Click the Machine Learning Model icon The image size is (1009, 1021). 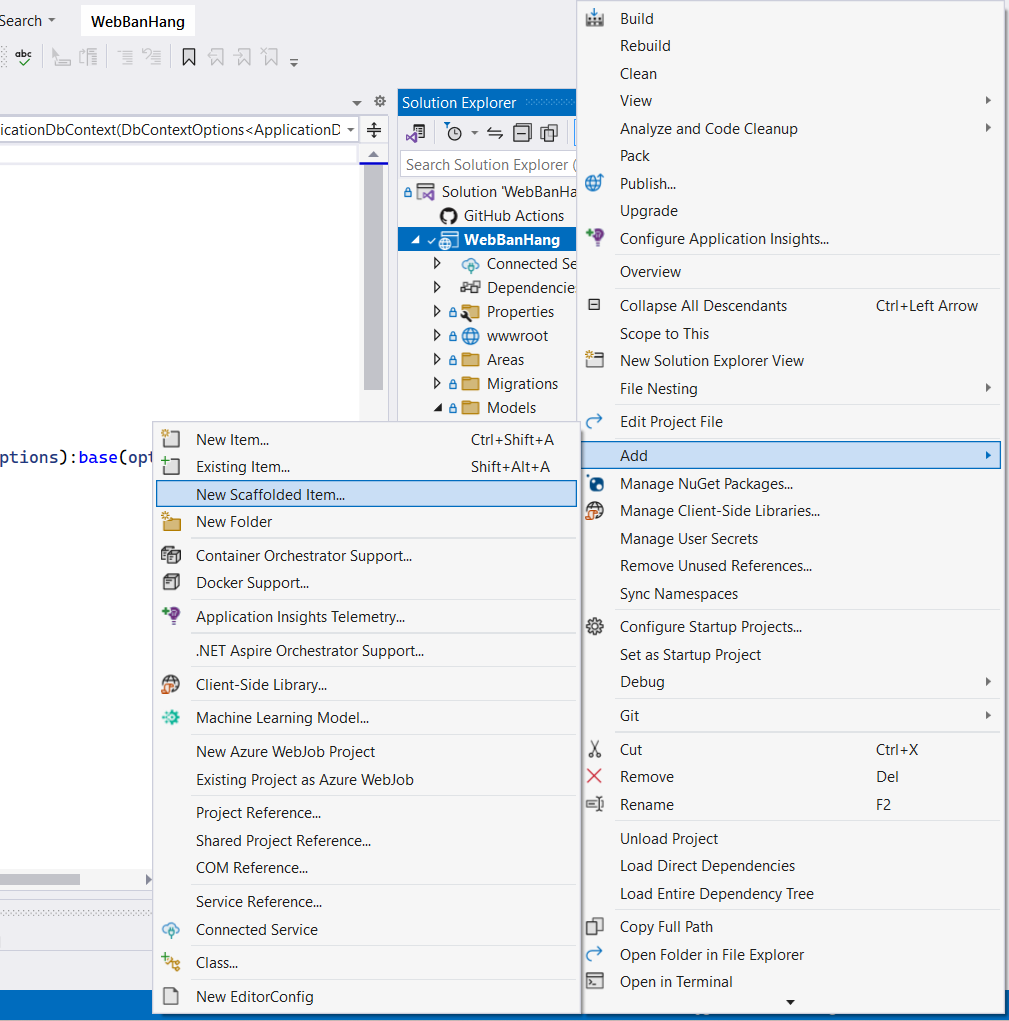(171, 717)
